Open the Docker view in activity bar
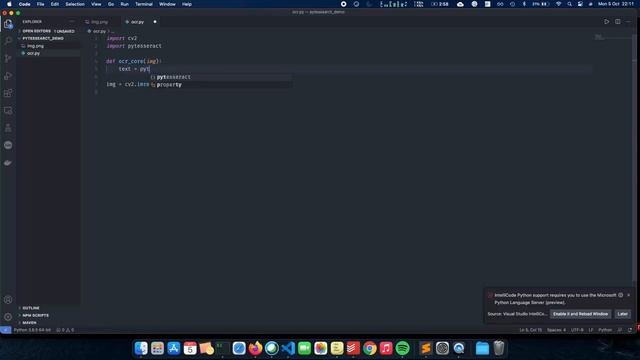The width and height of the screenshot is (640, 360). [8, 162]
